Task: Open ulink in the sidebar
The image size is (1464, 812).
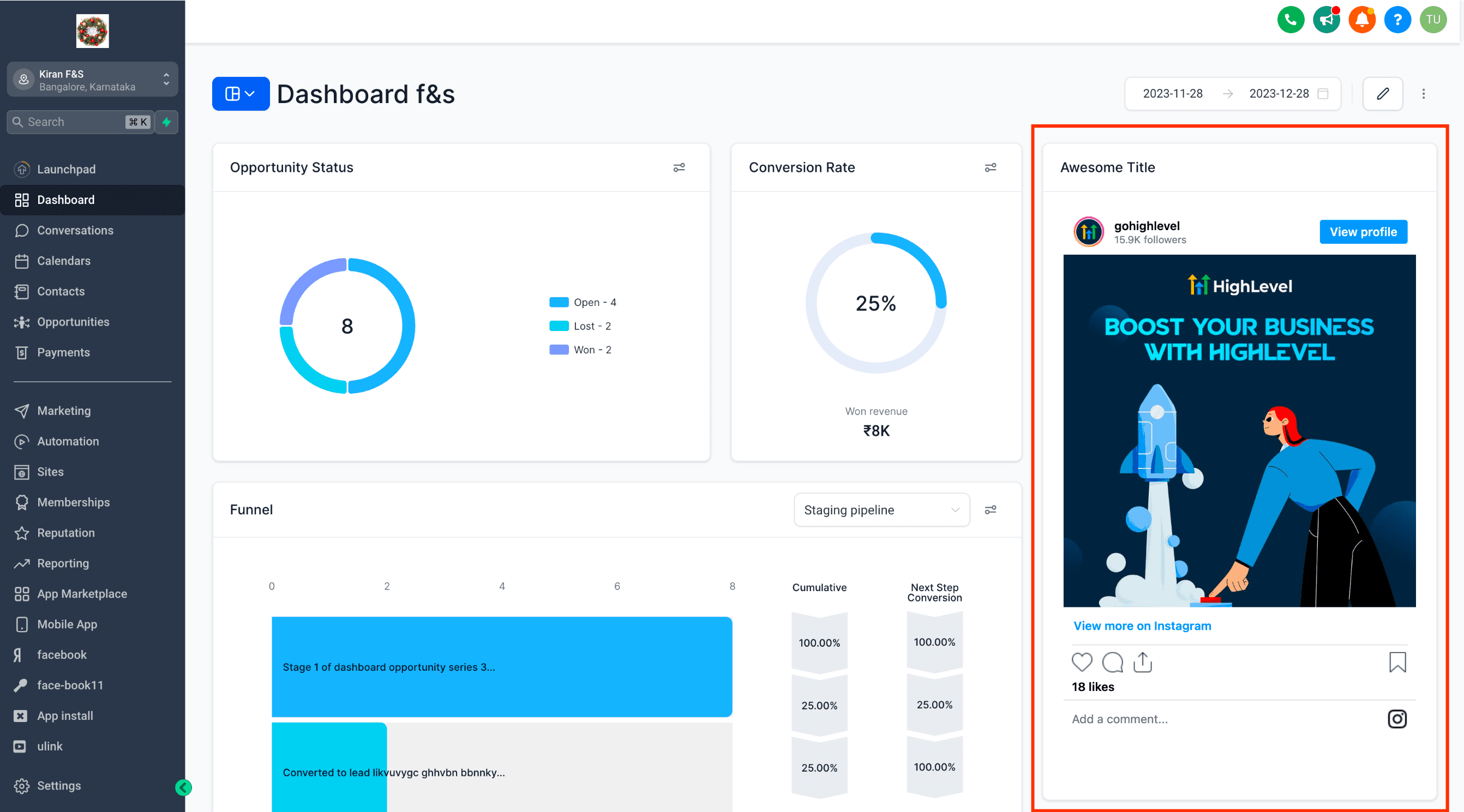Action: tap(93, 747)
